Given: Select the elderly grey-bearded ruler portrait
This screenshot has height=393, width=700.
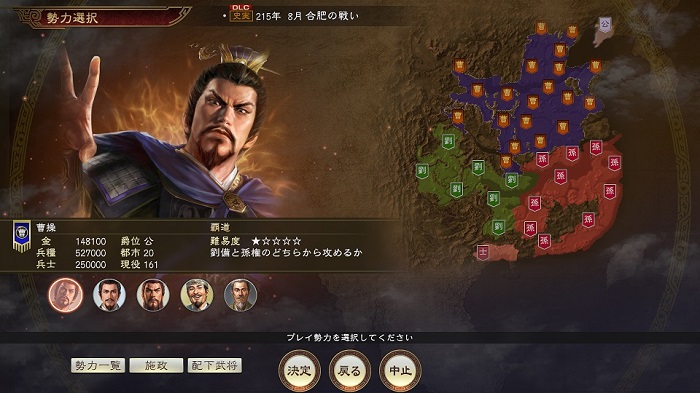Looking at the screenshot, I should pyautogui.click(x=241, y=295).
